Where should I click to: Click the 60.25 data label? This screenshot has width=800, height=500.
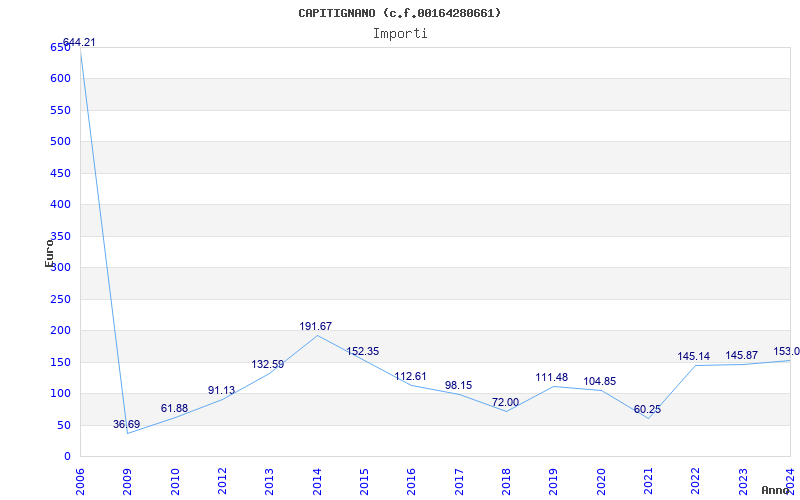pyautogui.click(x=647, y=409)
